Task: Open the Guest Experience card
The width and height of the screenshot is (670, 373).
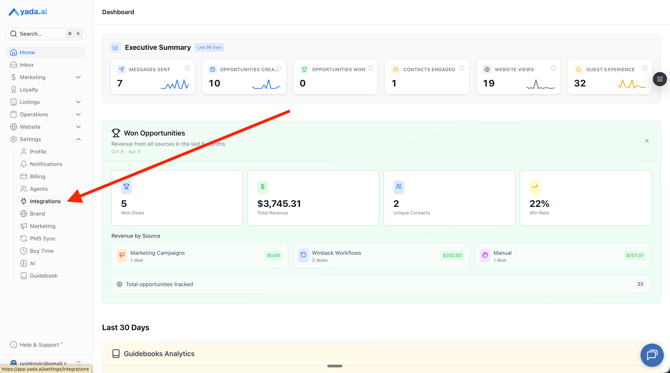Action: click(x=610, y=77)
